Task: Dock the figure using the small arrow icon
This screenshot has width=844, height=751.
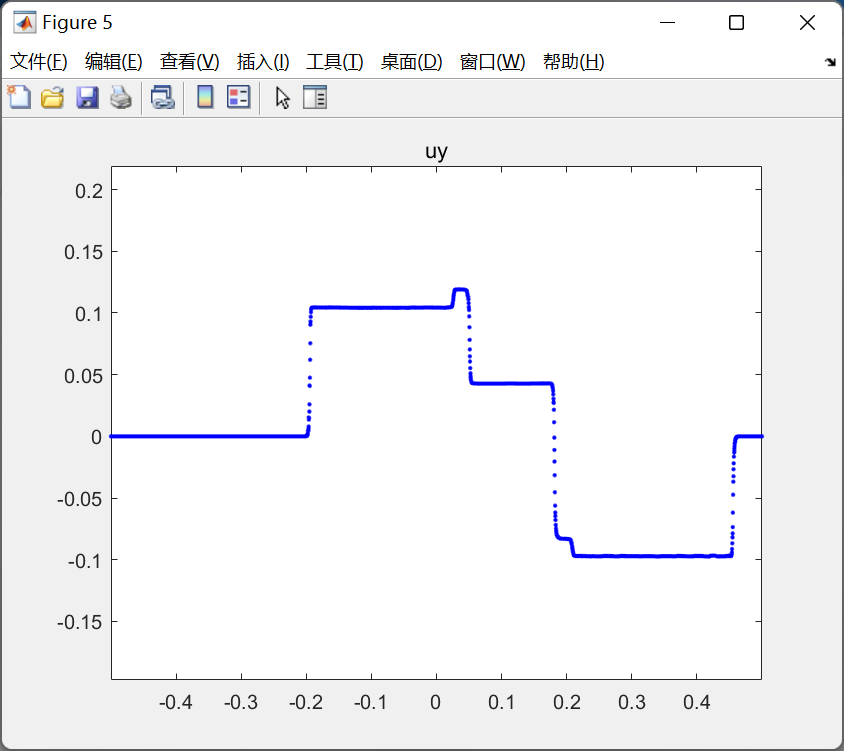Action: (x=831, y=62)
